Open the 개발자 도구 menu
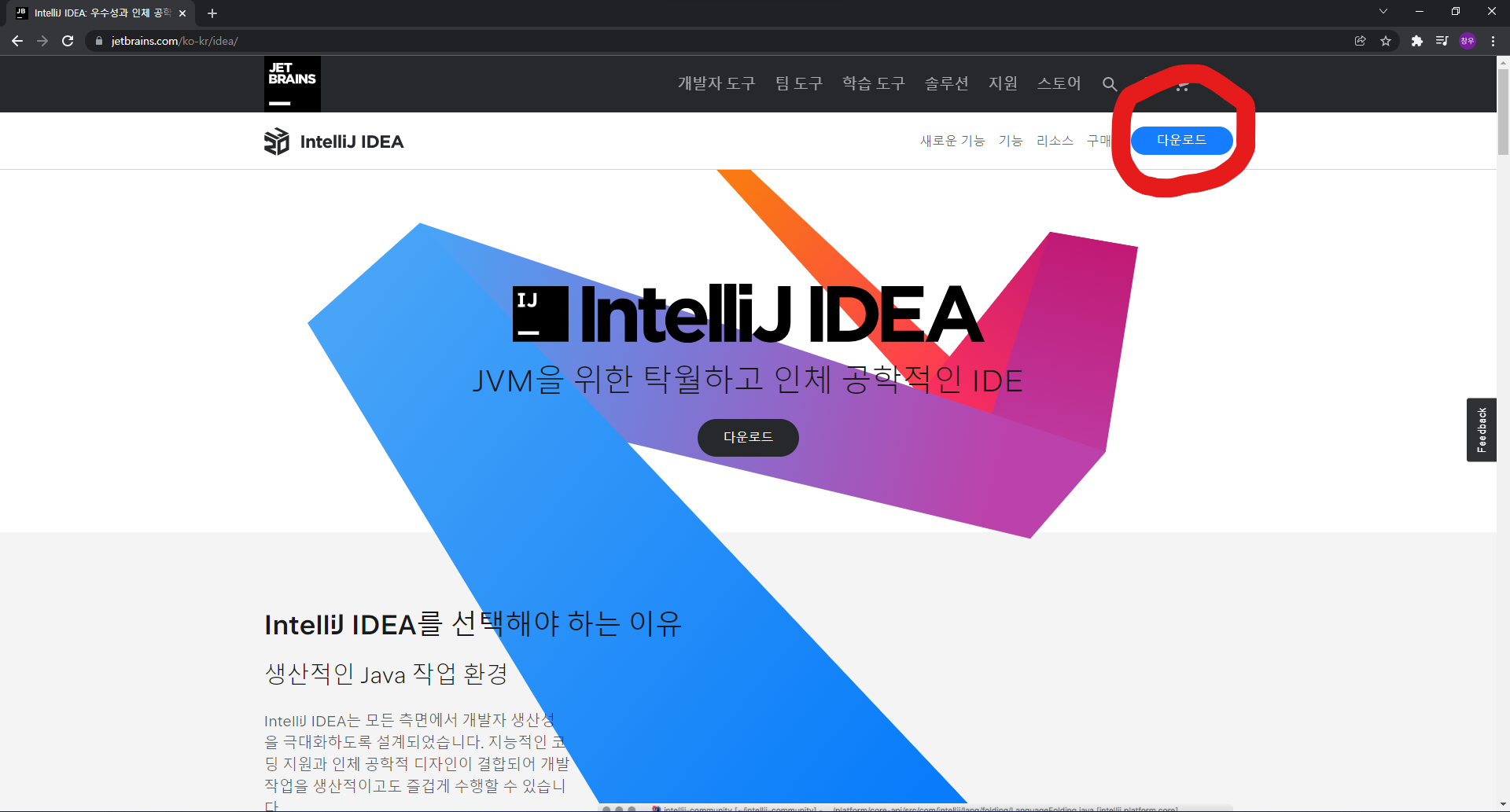Viewport: 1510px width, 812px height. pos(716,83)
